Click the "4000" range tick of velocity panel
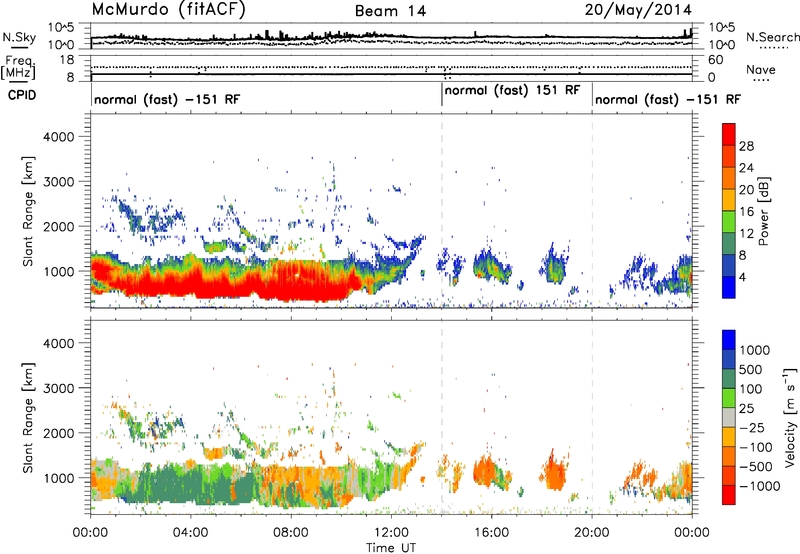Viewport: 800px width, 554px height. 59,343
